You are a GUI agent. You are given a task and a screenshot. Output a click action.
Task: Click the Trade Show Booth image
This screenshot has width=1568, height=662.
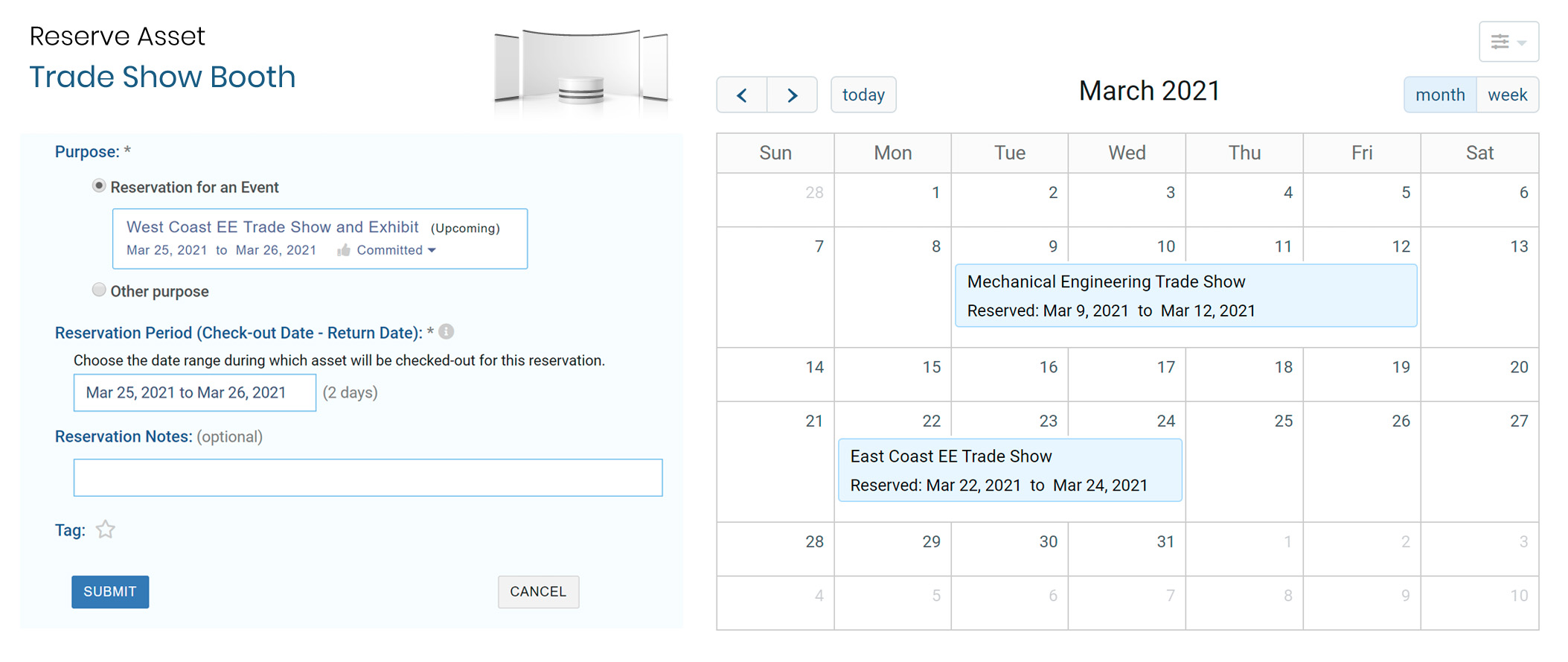580,72
